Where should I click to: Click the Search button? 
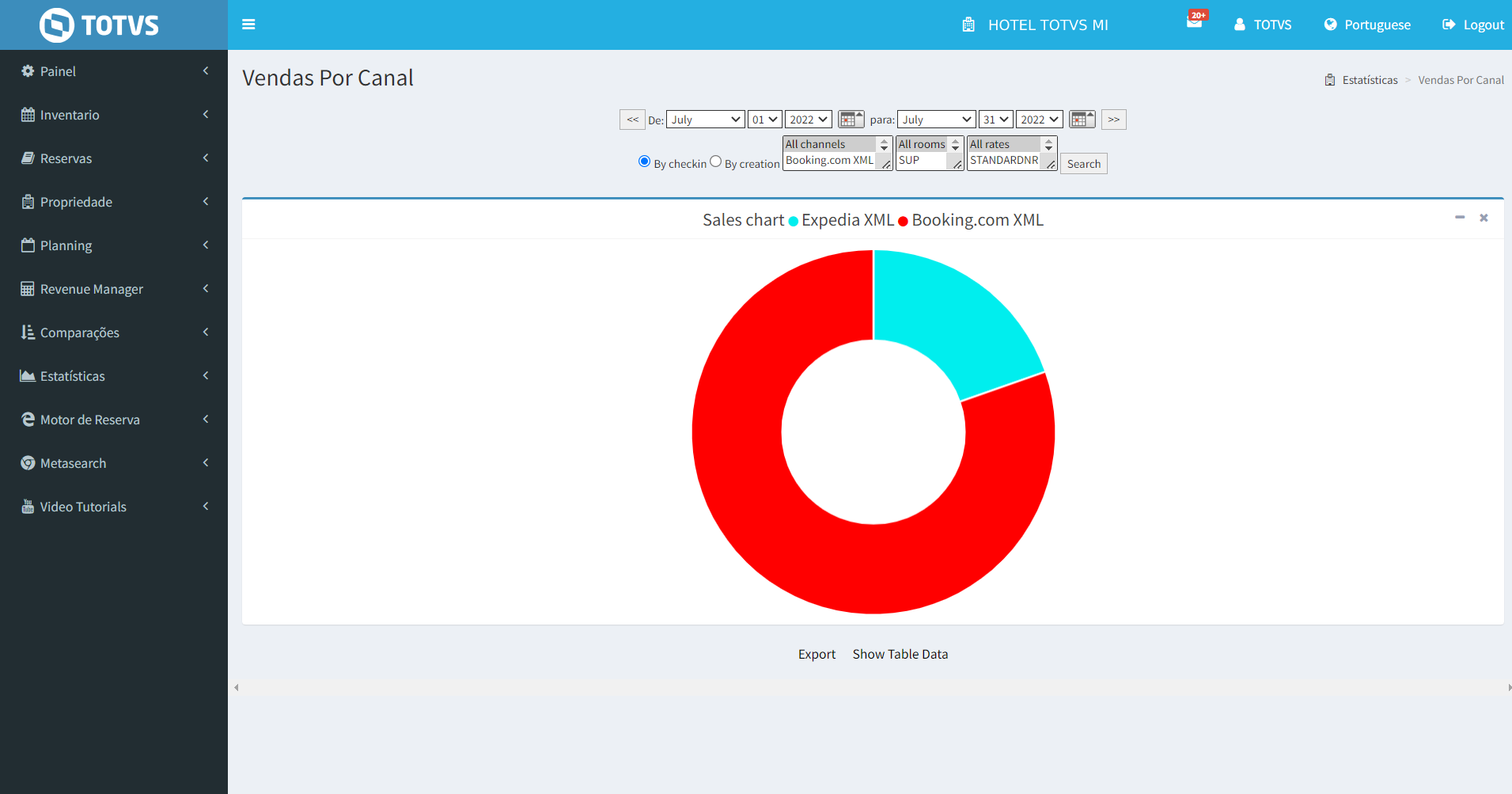coord(1083,164)
